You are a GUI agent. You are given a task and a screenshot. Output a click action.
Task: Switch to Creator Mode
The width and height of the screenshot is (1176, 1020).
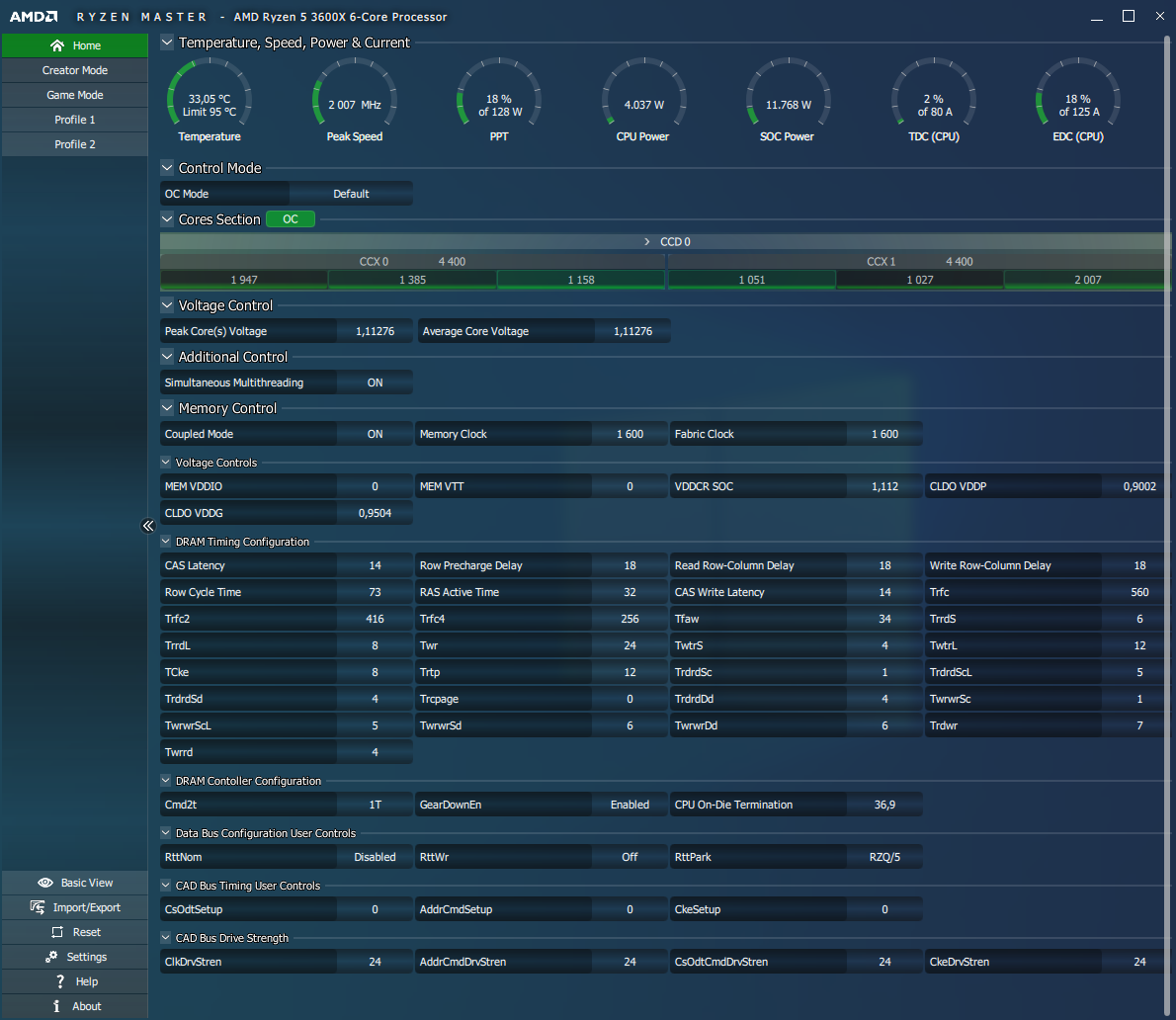[x=75, y=70]
